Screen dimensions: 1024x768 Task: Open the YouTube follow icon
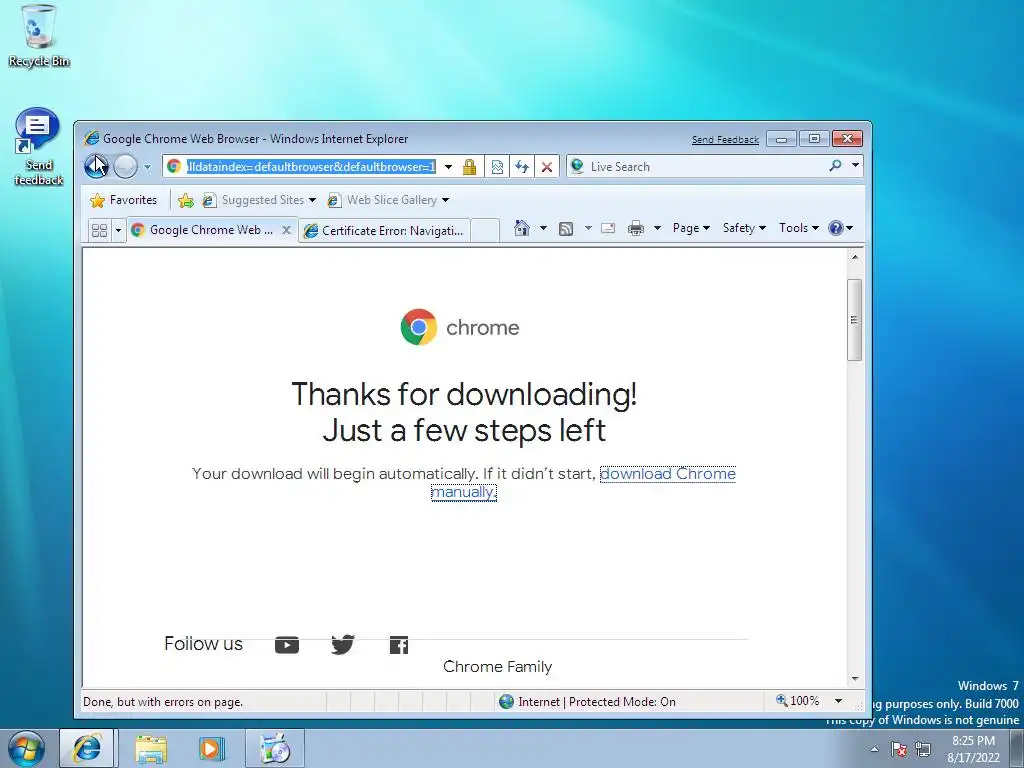tap(287, 645)
